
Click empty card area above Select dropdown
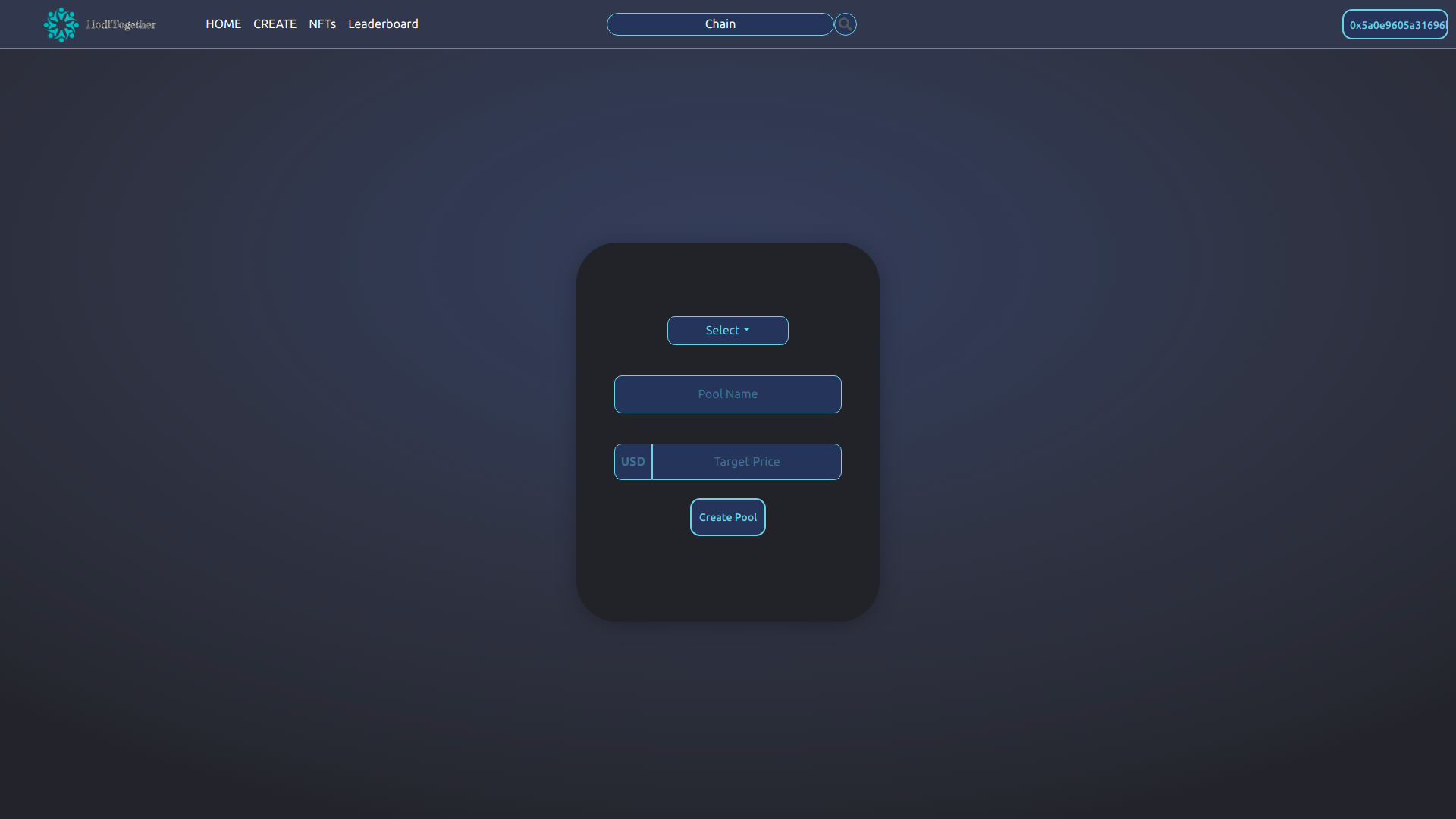pos(727,279)
